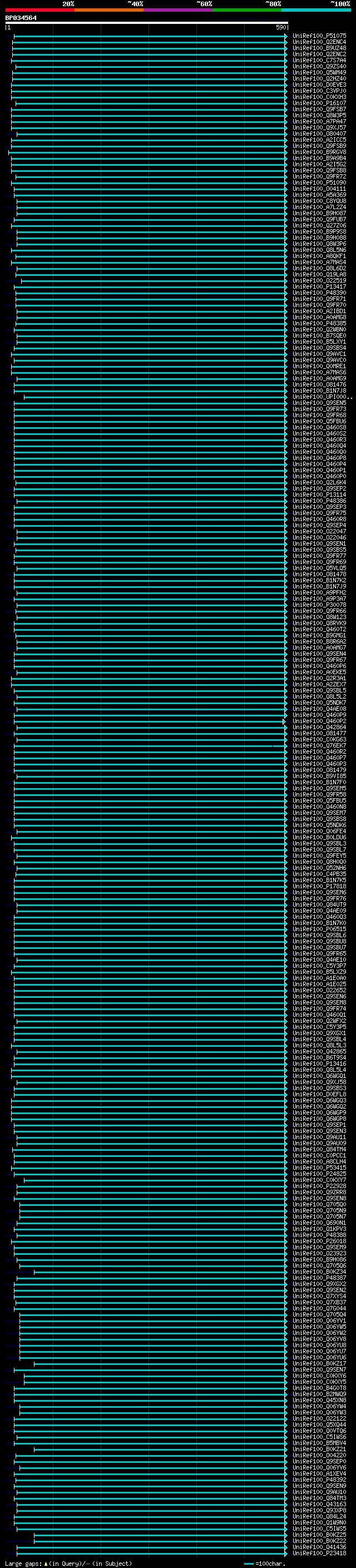Viewport: 356px width, 1568px height.
Task: Select the UniRef100_B9VI85 label
Action: pos(319,776)
